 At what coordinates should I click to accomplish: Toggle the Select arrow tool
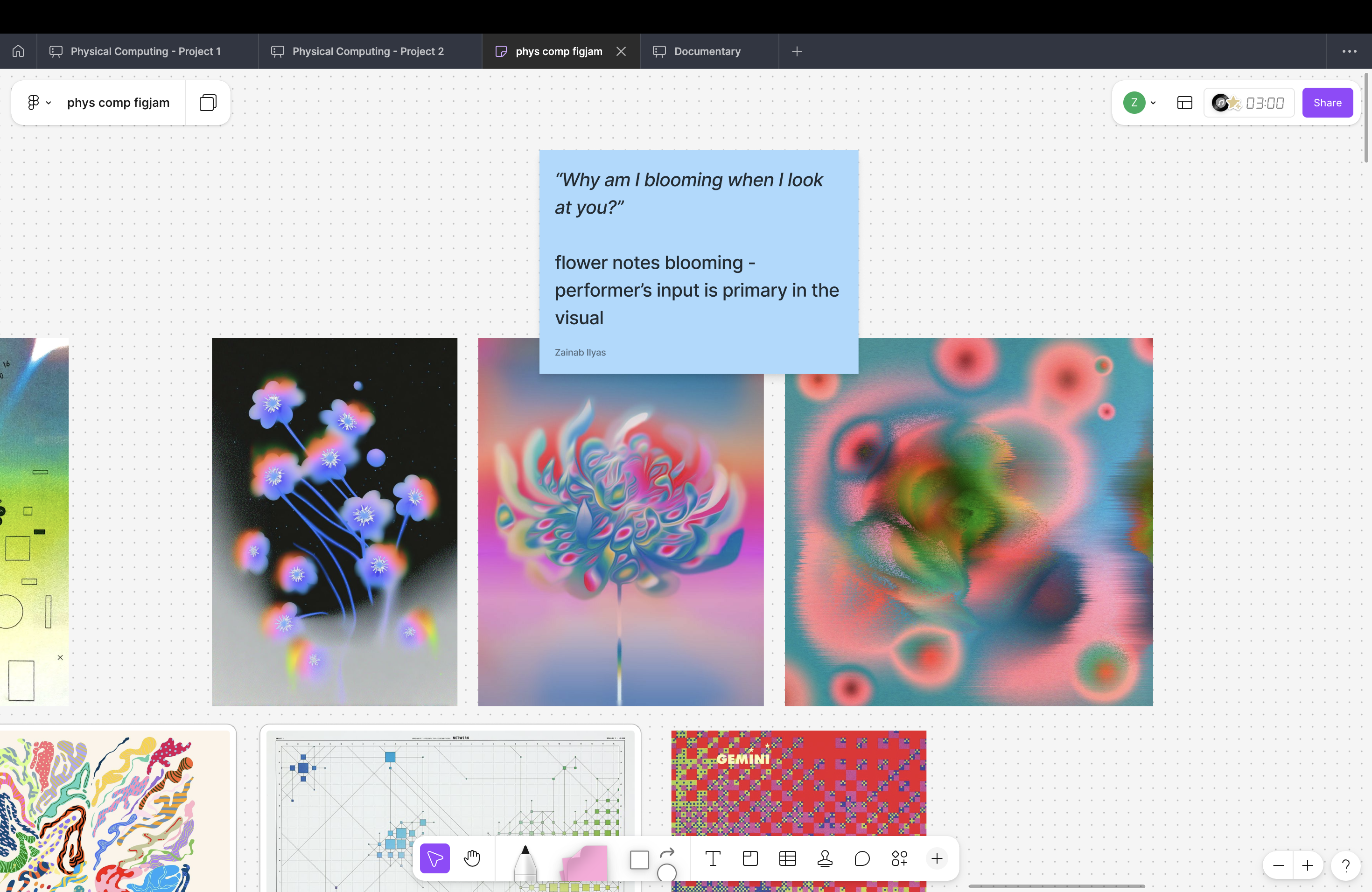(434, 858)
